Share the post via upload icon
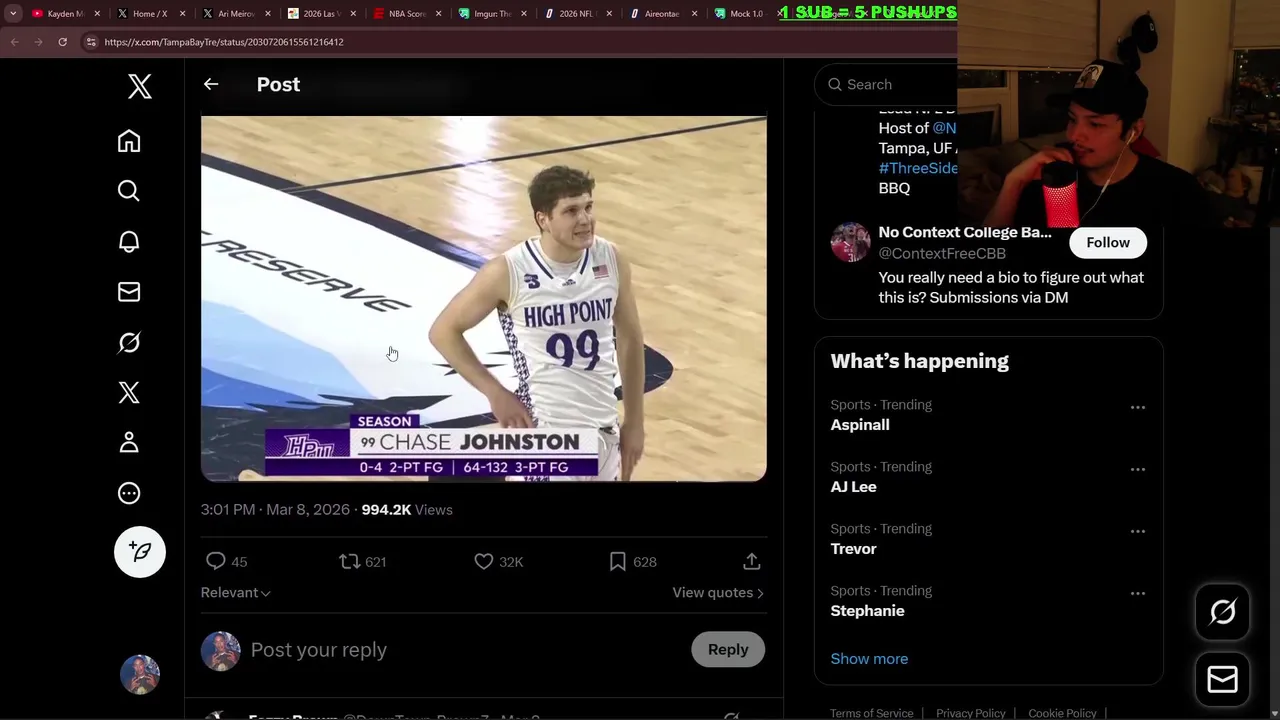Screen dimensions: 1280x720 click(752, 562)
